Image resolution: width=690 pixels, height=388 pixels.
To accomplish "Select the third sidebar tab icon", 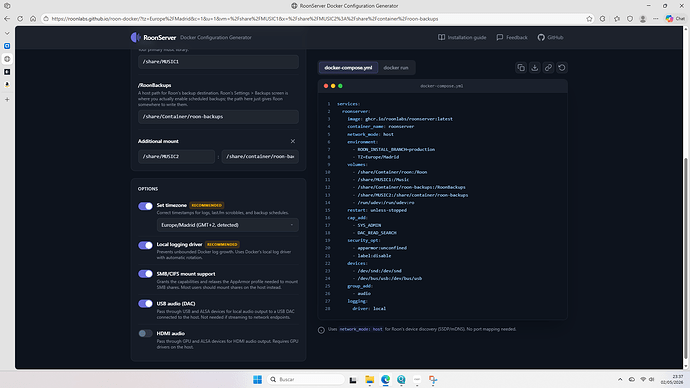I will point(7,72).
